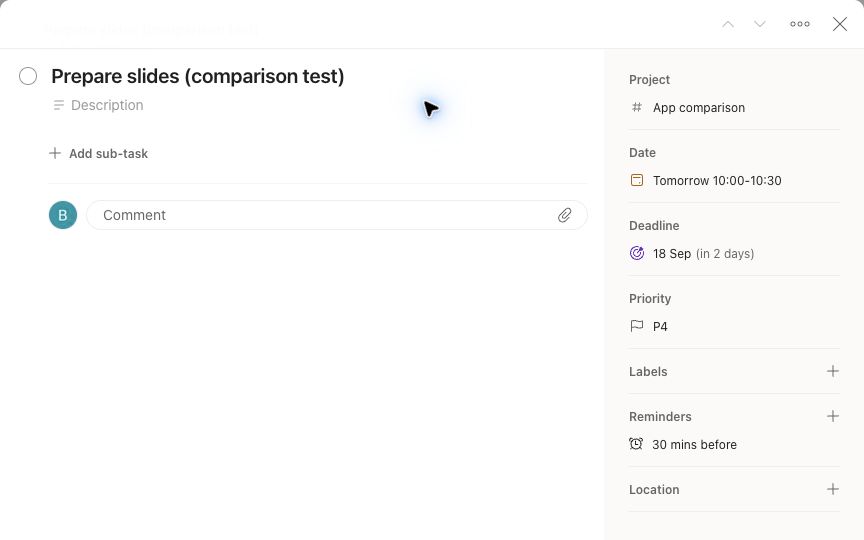Click the Date section heading
The width and height of the screenshot is (864, 540).
[x=642, y=153]
